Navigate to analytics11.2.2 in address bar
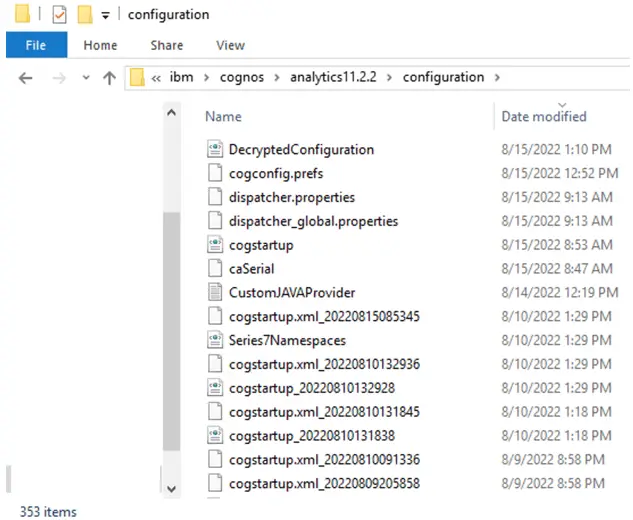The width and height of the screenshot is (633, 520). click(333, 77)
